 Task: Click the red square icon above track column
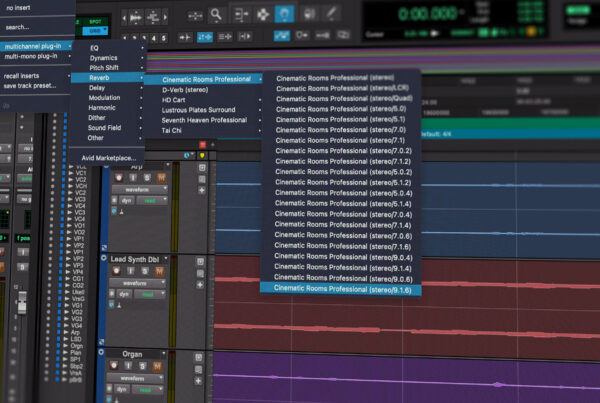coord(202,144)
